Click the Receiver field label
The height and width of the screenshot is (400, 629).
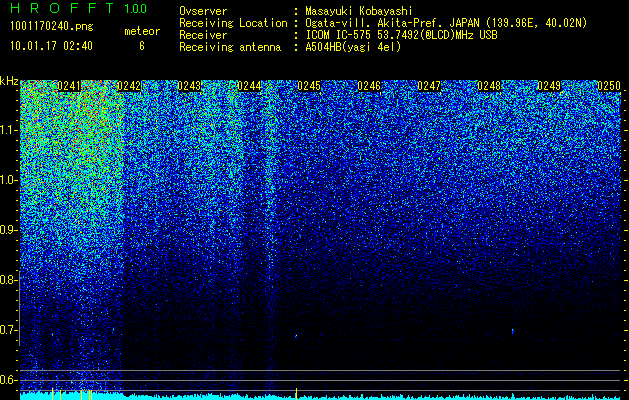203,35
